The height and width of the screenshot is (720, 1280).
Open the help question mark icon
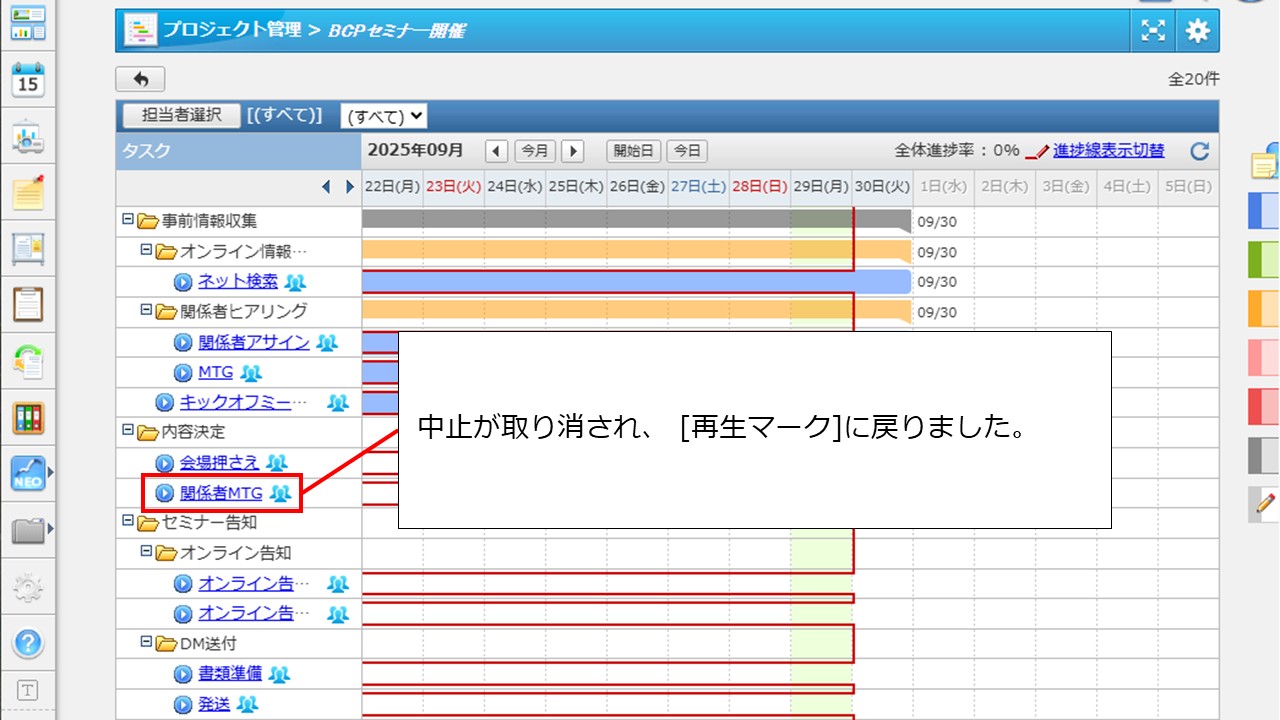tap(28, 642)
